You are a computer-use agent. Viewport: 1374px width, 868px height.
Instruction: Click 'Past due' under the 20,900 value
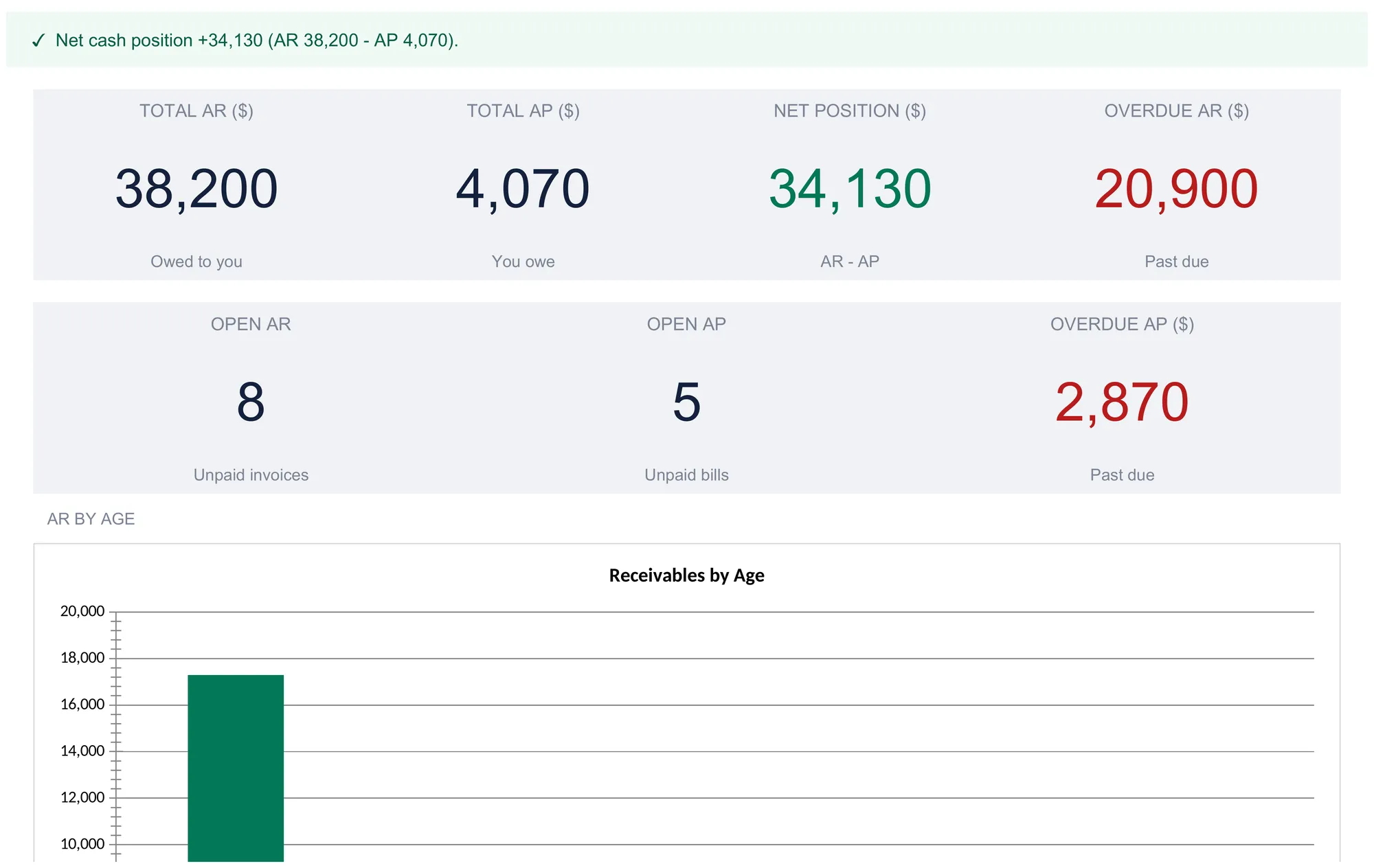(x=1177, y=262)
